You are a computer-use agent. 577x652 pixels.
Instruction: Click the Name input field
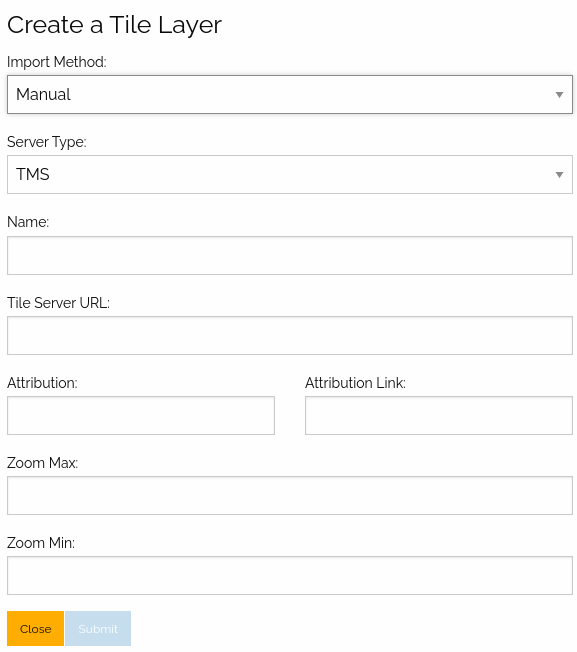290,255
